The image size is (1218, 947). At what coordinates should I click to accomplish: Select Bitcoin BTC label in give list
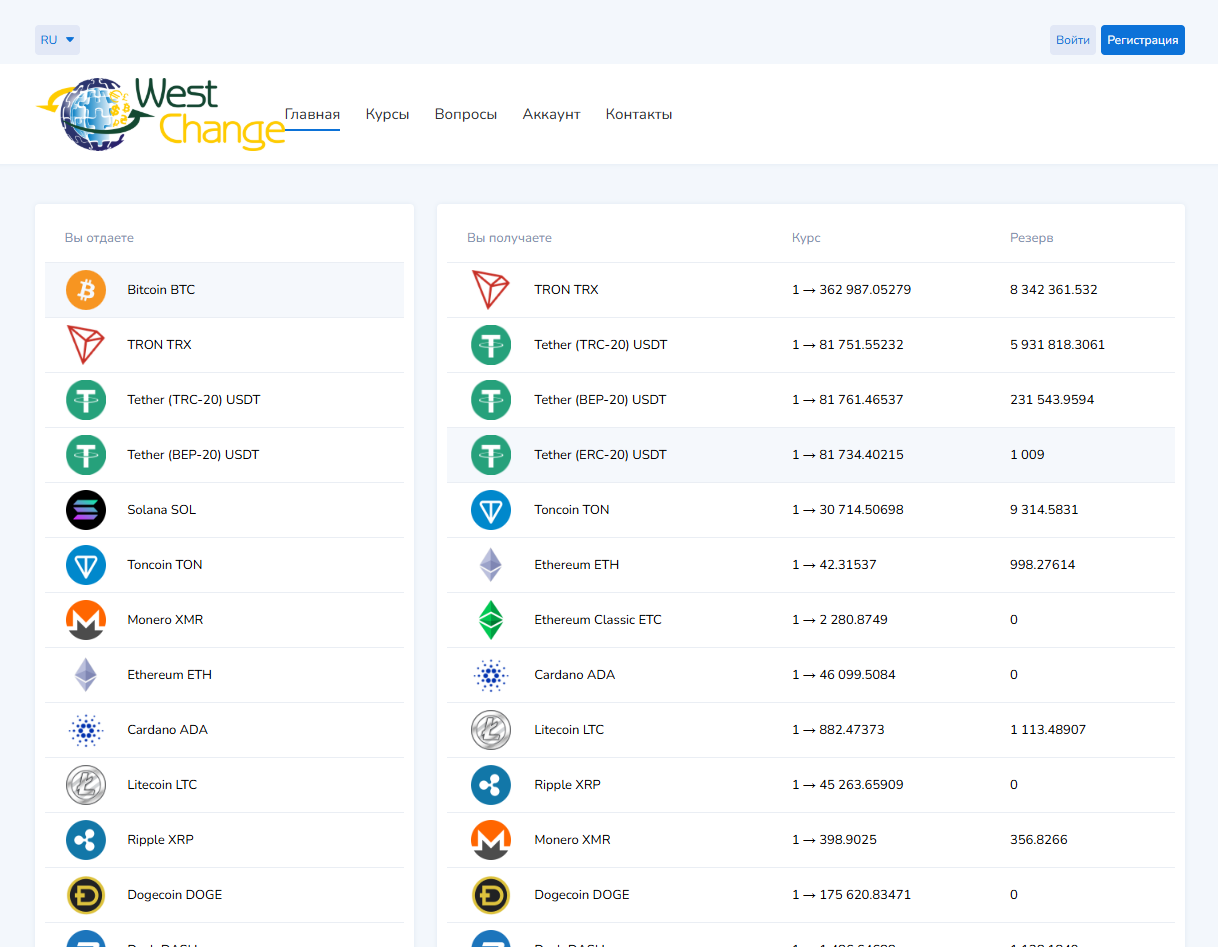[161, 290]
